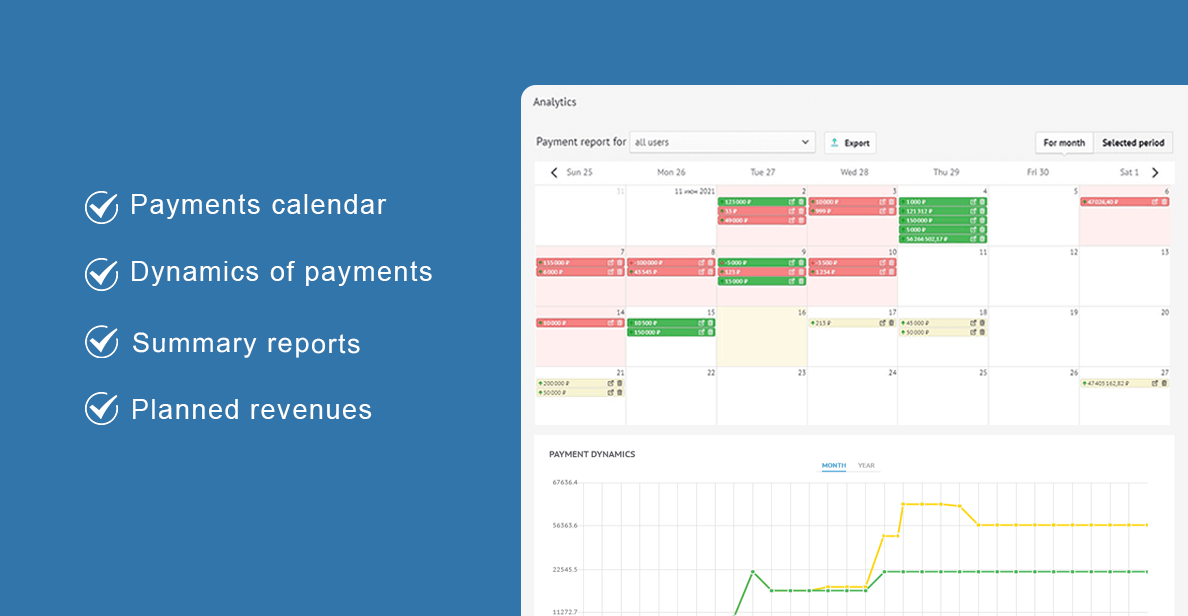Click the yellow line peak on the chart
The width and height of the screenshot is (1188, 616).
tap(921, 504)
